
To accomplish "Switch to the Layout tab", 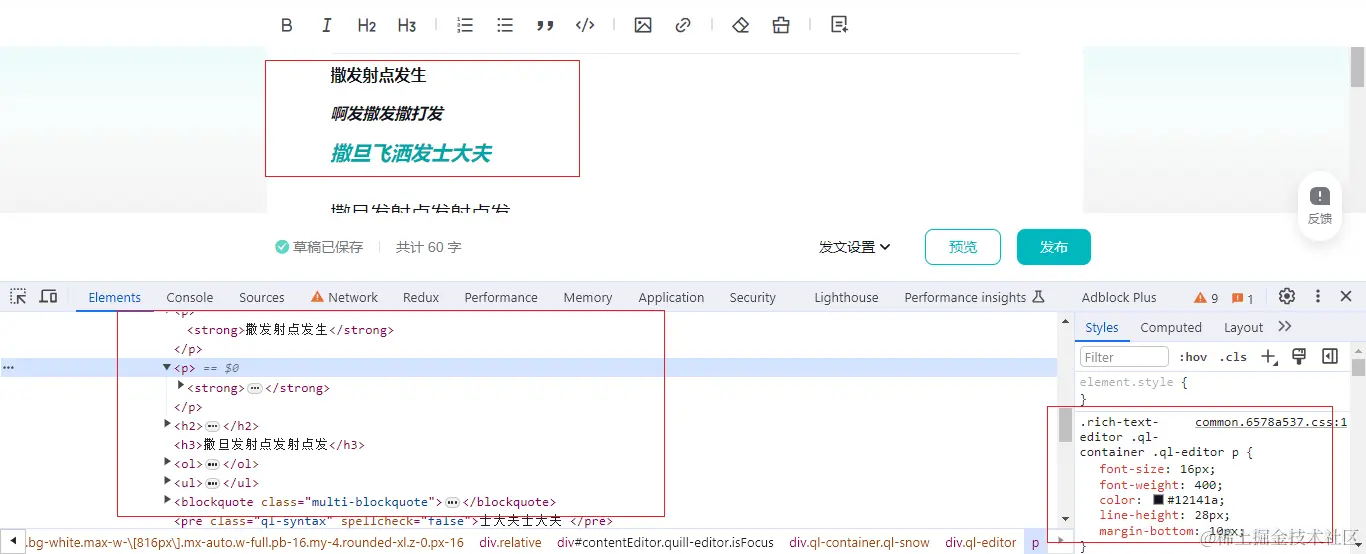I will [x=1244, y=327].
